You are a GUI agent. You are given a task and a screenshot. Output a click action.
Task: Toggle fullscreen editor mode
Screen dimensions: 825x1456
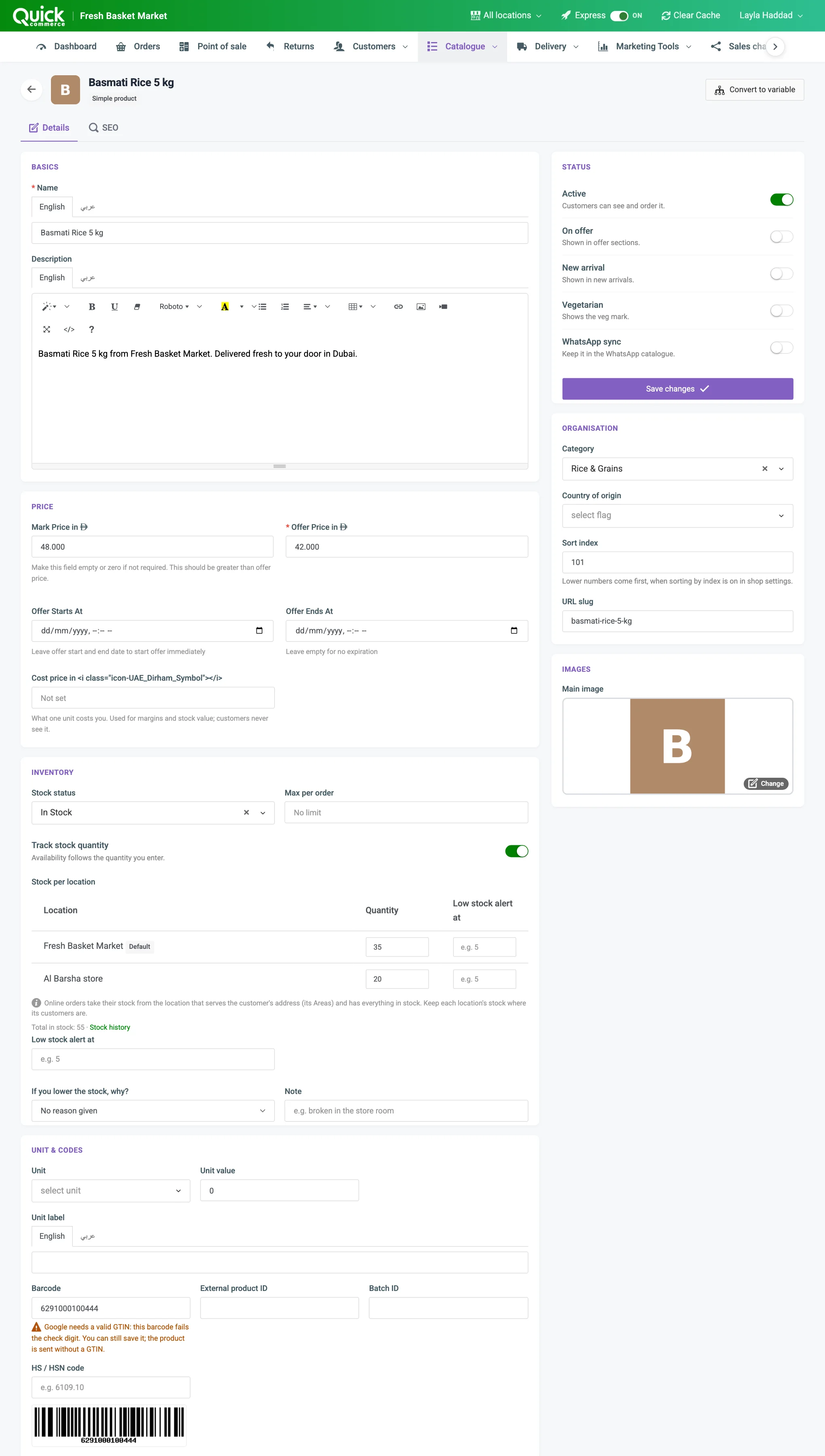click(x=47, y=329)
